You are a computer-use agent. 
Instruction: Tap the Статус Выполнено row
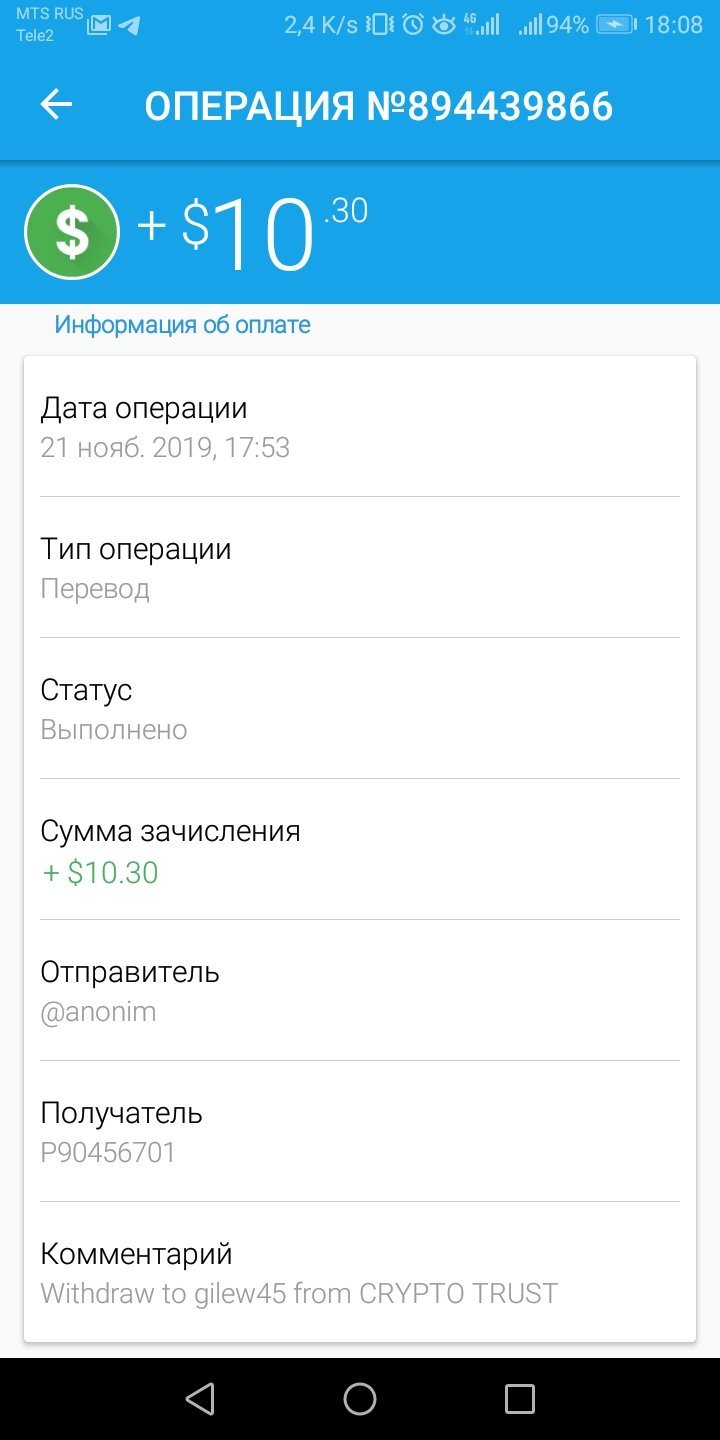[x=360, y=709]
